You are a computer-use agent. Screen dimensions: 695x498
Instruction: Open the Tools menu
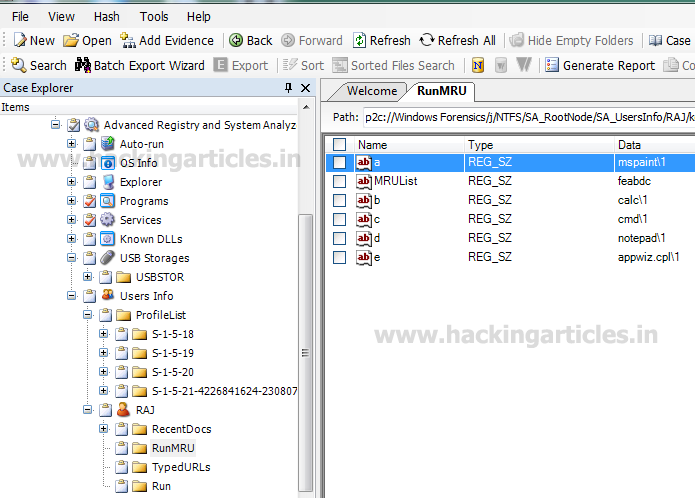pyautogui.click(x=154, y=16)
